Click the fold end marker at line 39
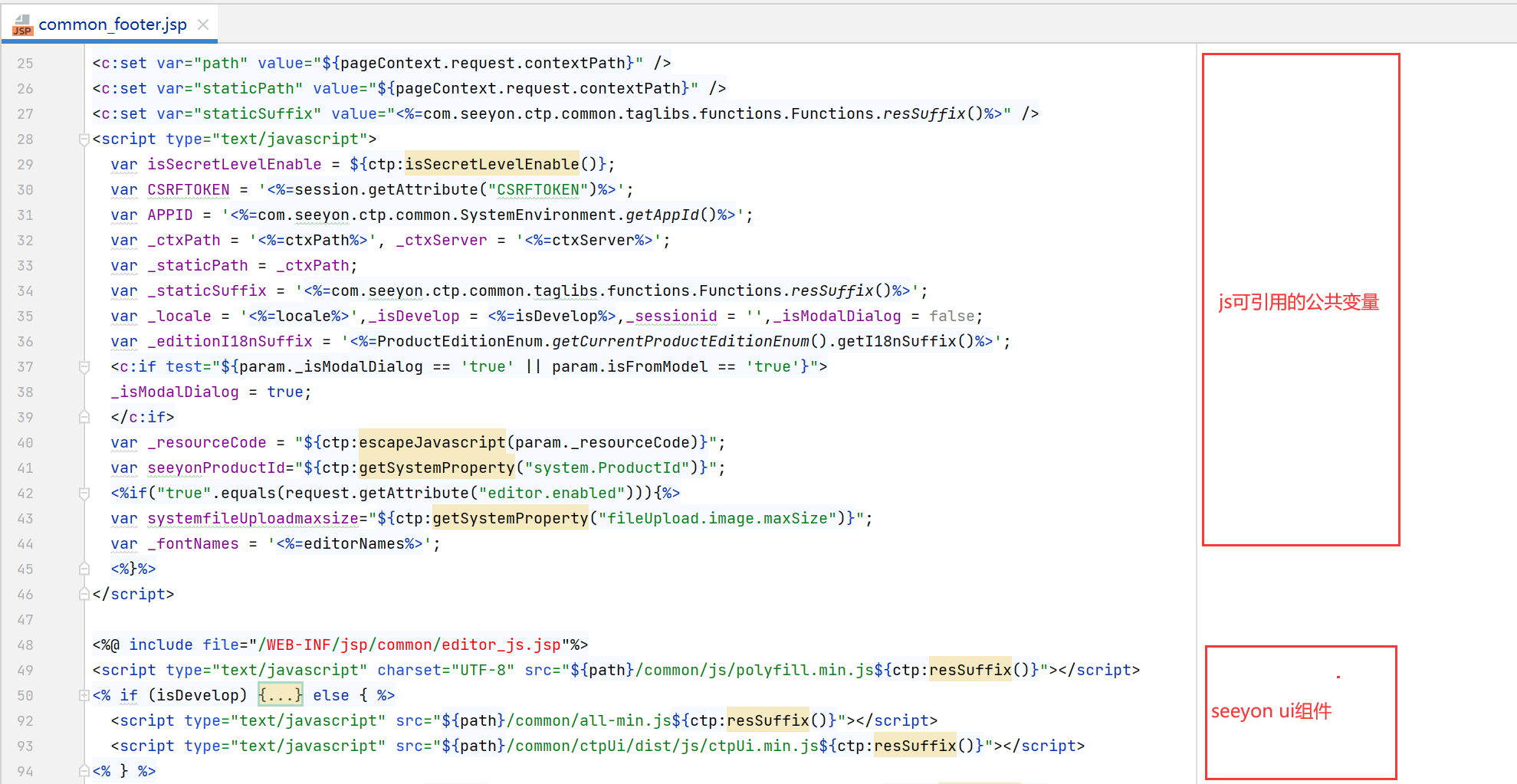 coord(84,418)
